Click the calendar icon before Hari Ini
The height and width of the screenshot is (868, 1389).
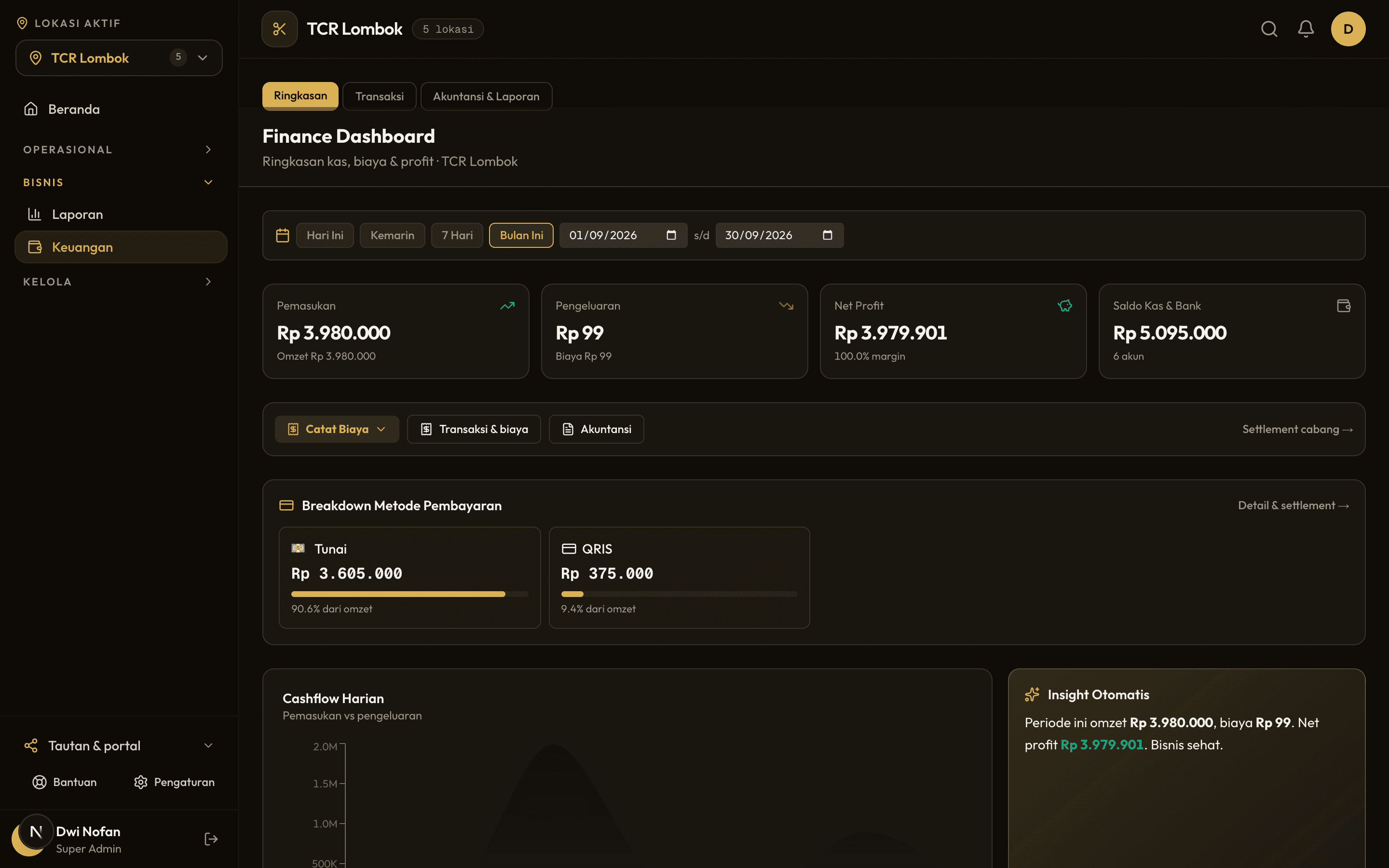point(283,235)
